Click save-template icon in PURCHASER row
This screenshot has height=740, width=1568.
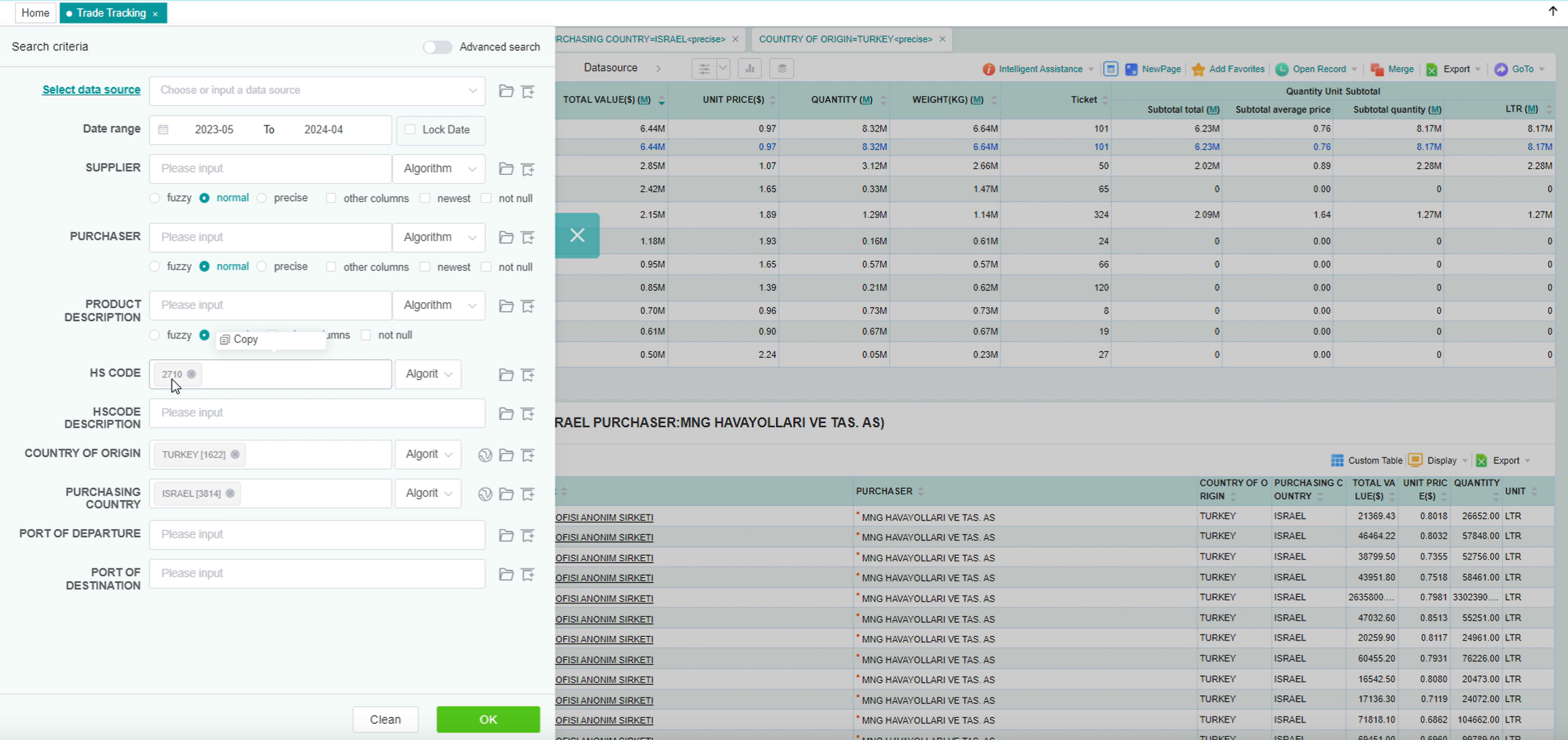coord(528,237)
